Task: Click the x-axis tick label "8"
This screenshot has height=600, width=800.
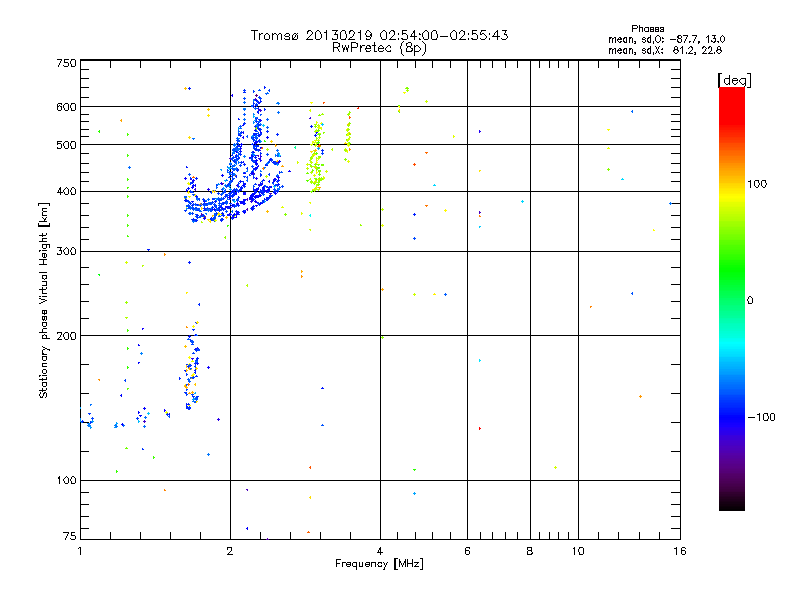Action: pos(530,551)
